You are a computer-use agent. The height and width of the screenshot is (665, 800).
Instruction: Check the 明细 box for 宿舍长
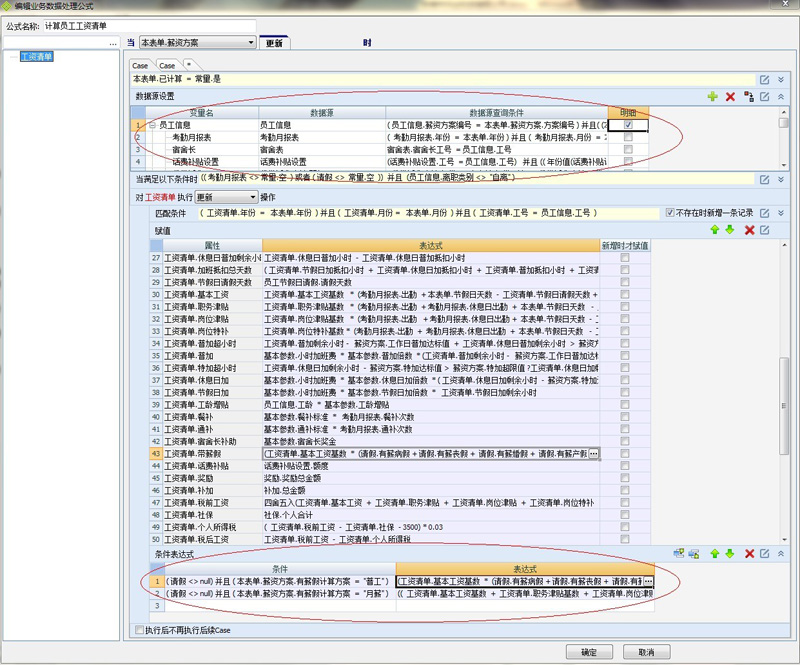[628, 149]
